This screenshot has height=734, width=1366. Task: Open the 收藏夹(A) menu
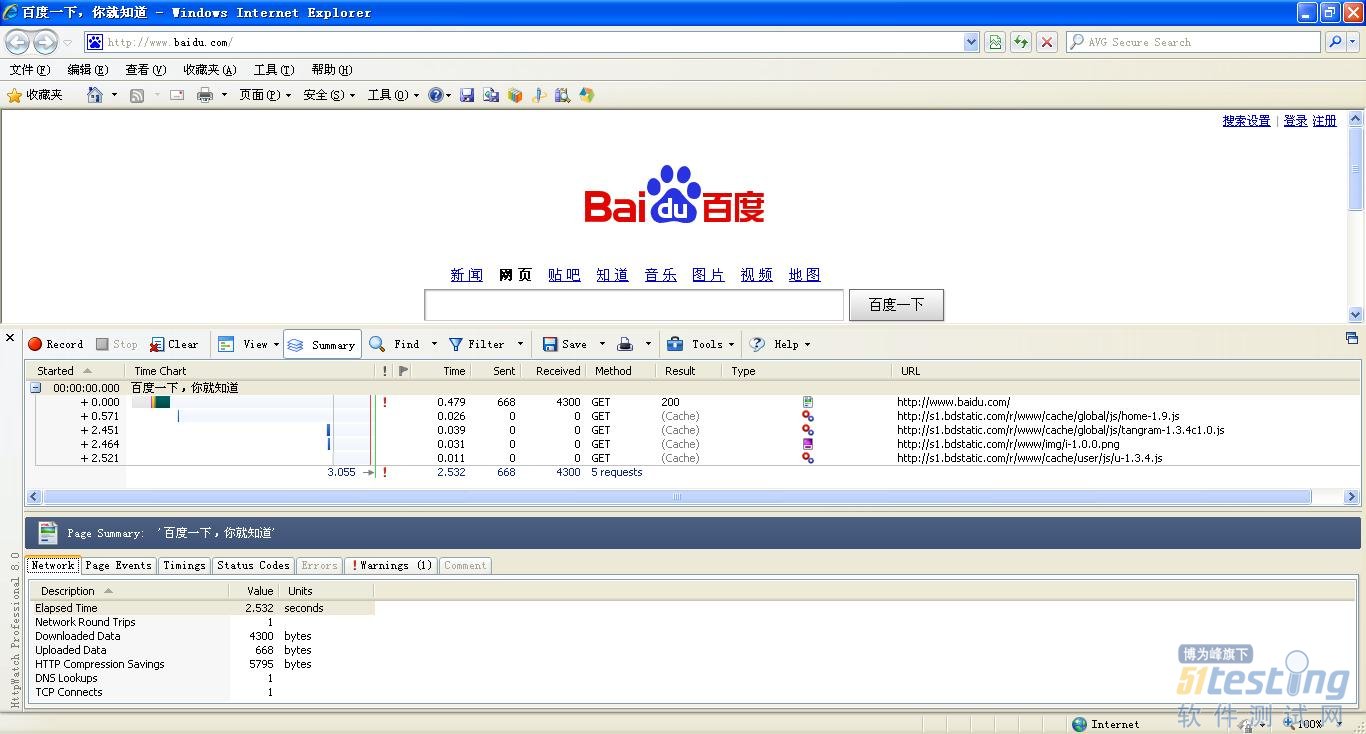click(x=210, y=70)
